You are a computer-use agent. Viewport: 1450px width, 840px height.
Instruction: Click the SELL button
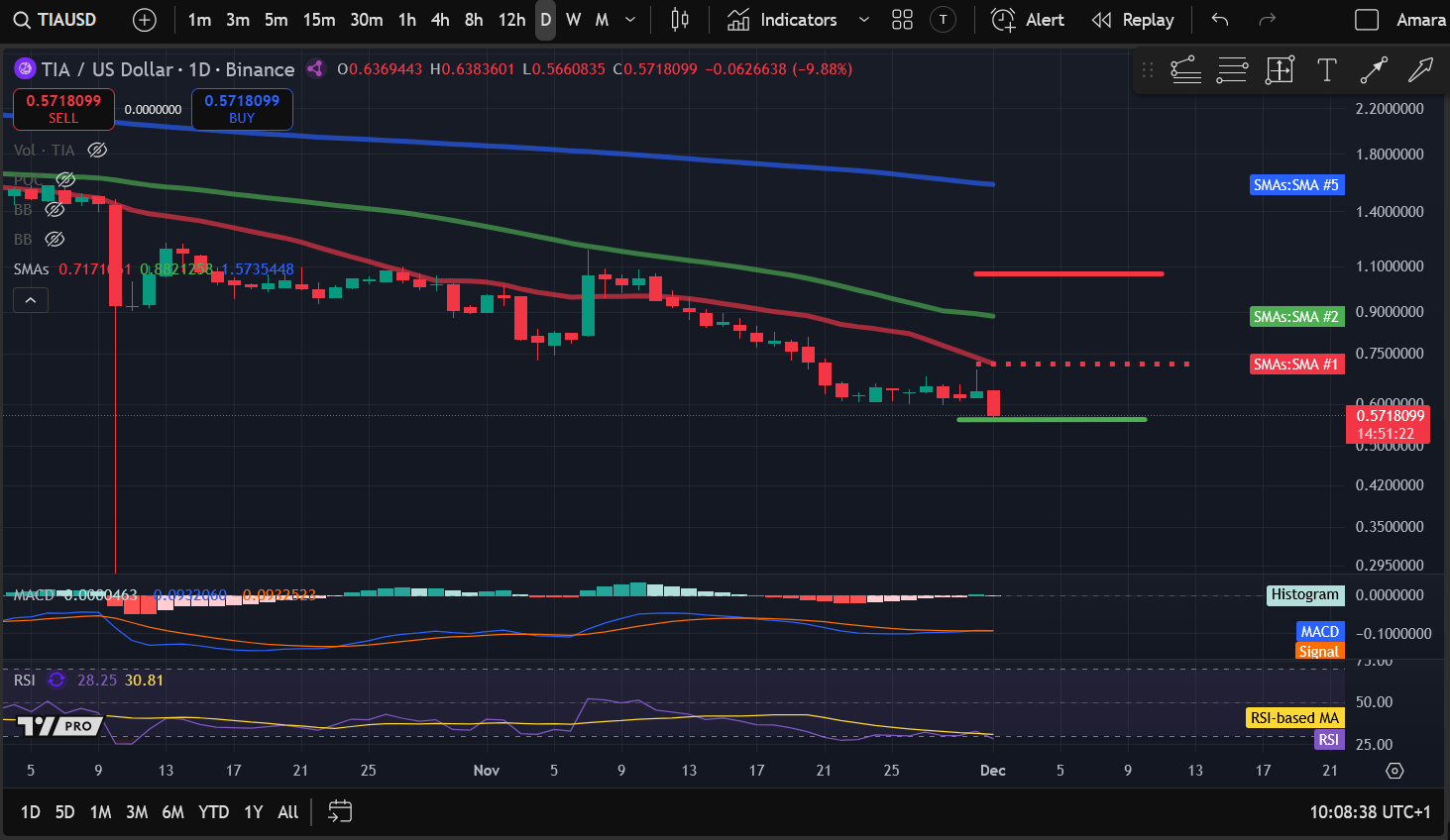tap(63, 109)
